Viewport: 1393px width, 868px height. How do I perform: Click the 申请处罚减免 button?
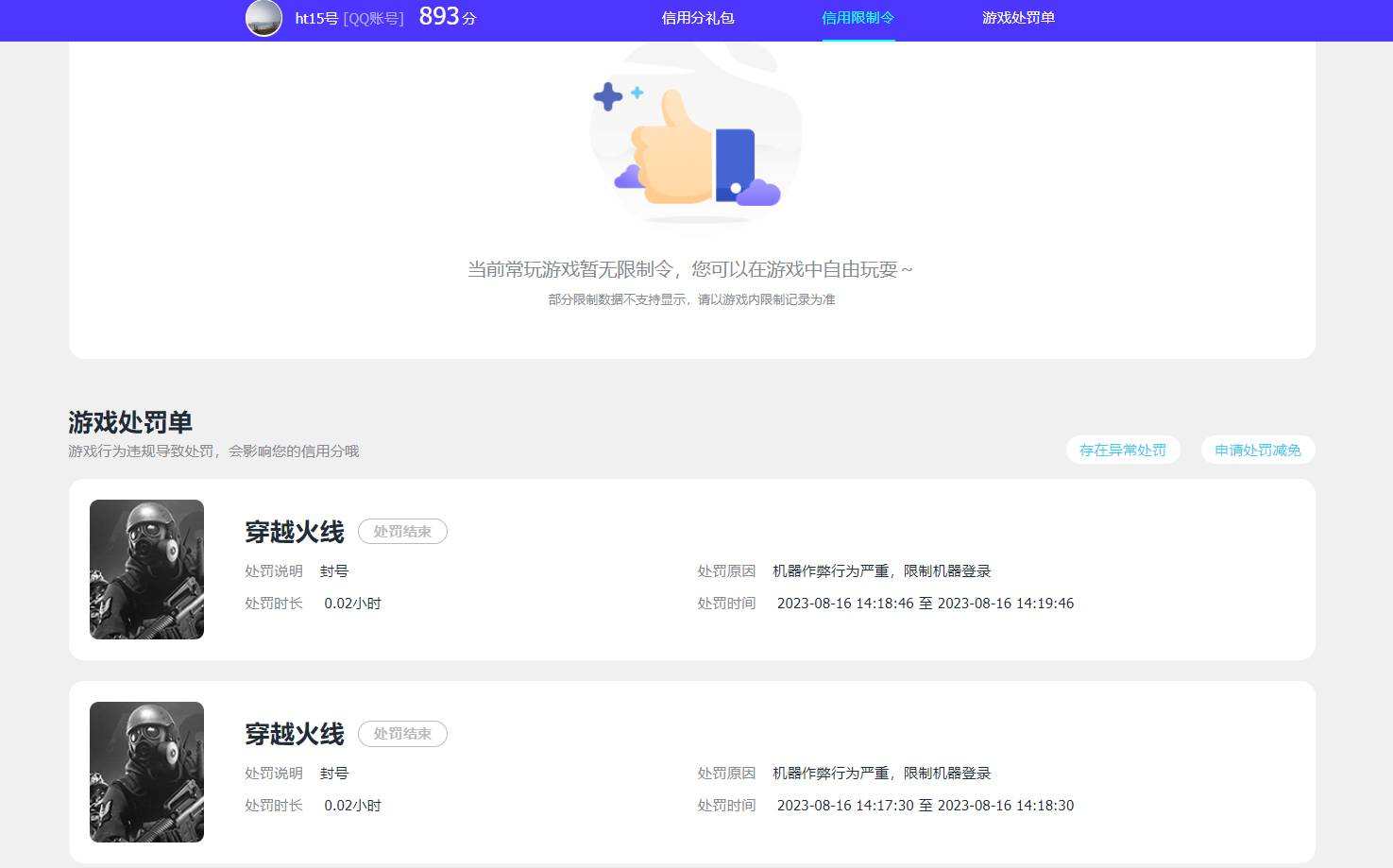1258,450
